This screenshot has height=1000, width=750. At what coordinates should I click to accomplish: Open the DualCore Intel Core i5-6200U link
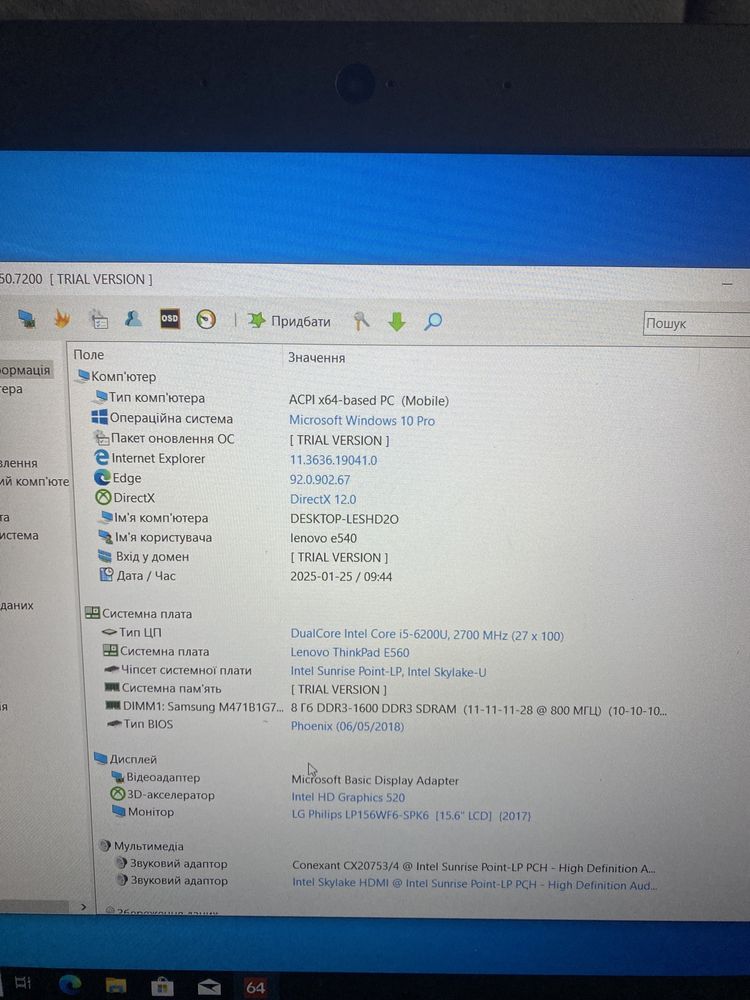(x=427, y=635)
